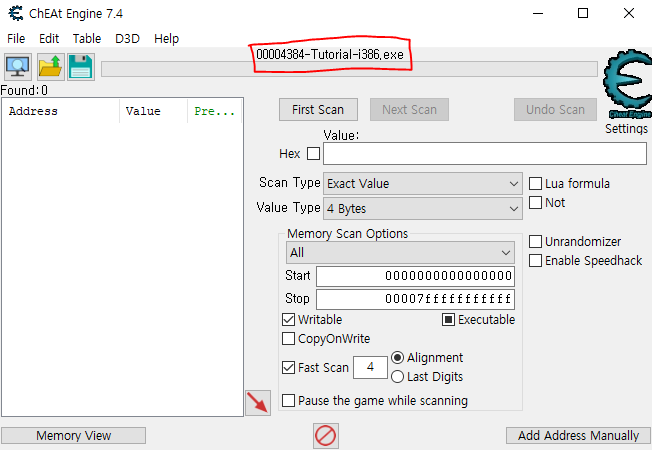
Task: Open the Table menu
Action: (87, 39)
